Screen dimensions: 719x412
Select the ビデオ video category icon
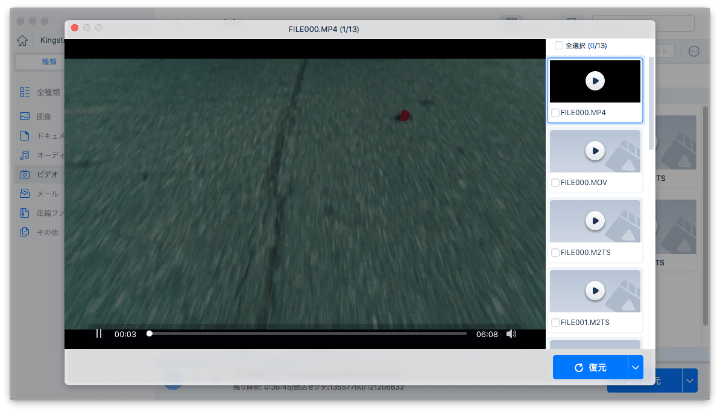point(25,174)
